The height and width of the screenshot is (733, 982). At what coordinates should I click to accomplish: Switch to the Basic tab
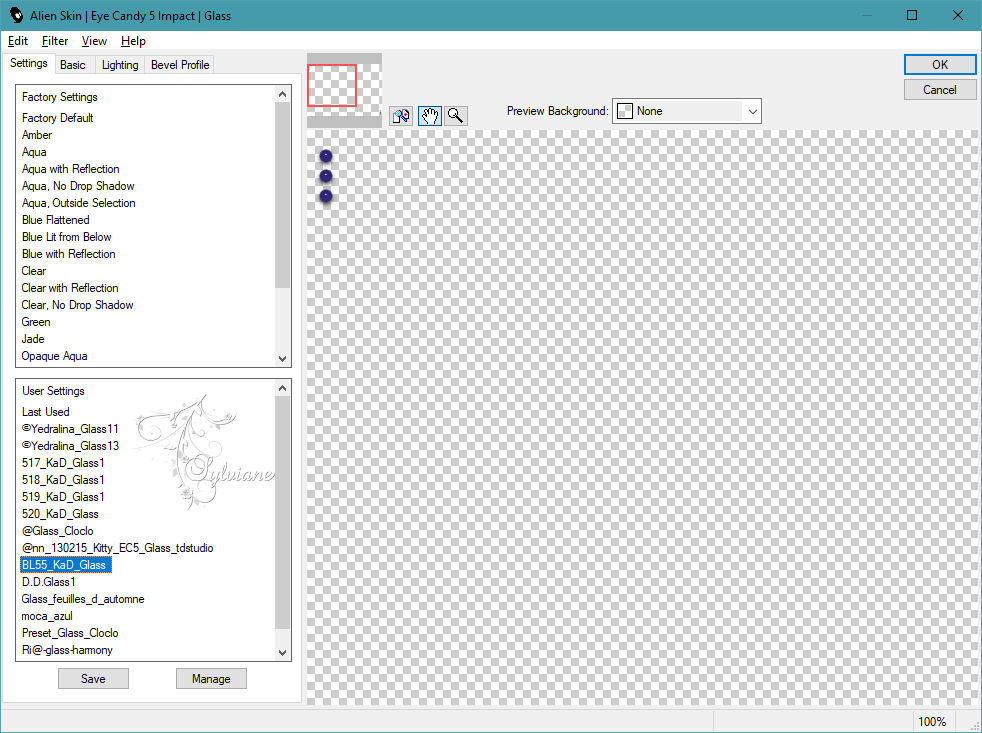point(73,65)
